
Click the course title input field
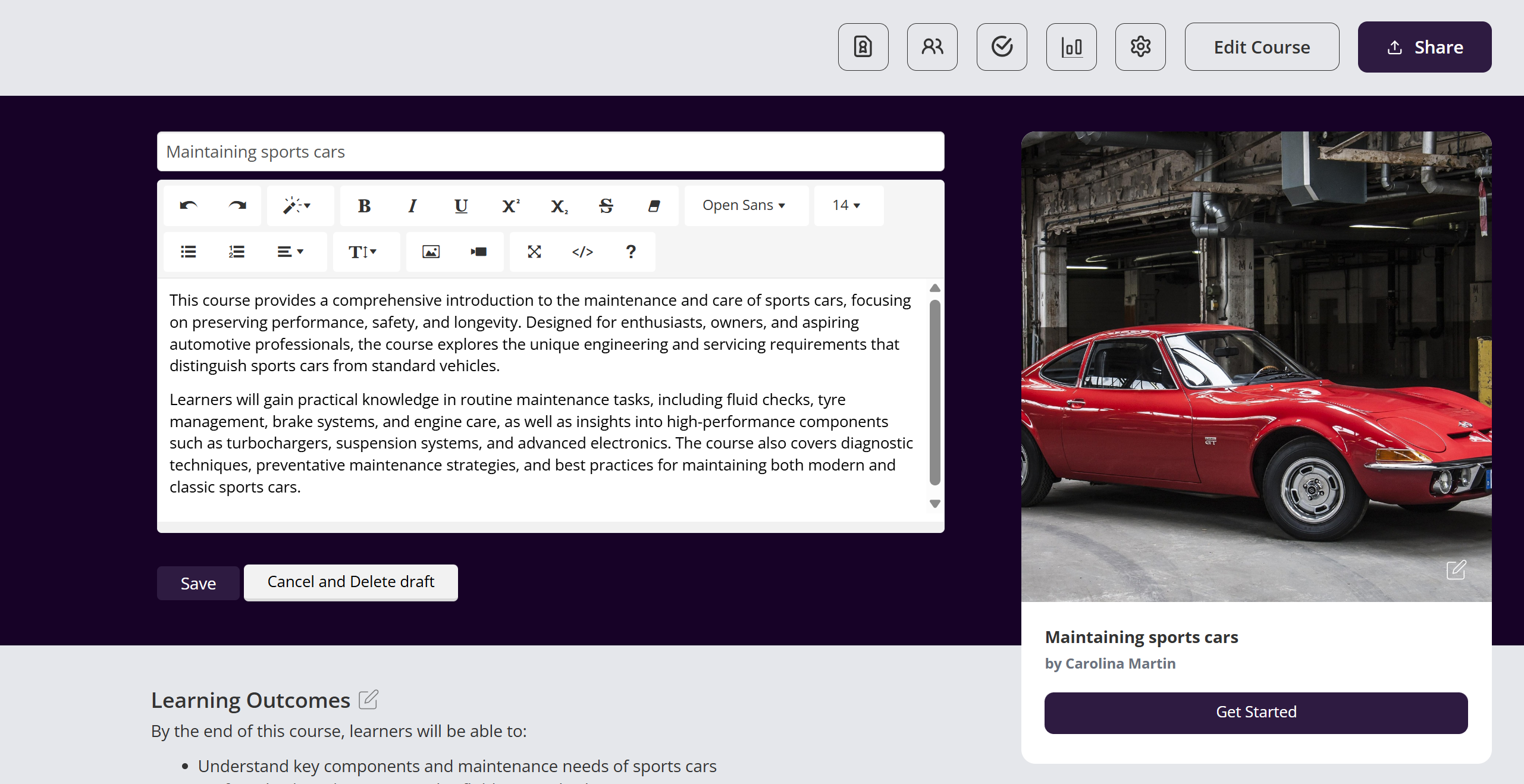(550, 152)
